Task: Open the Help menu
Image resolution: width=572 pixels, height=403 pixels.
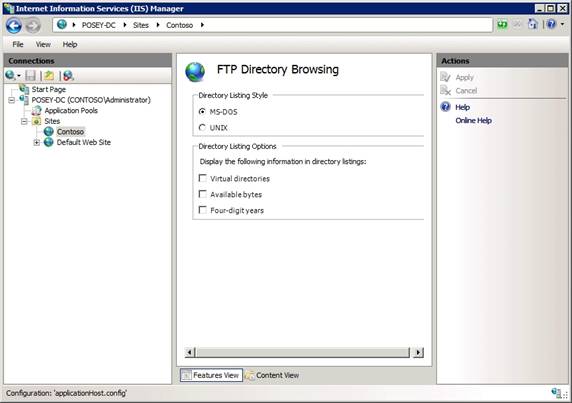Action: [x=70, y=44]
